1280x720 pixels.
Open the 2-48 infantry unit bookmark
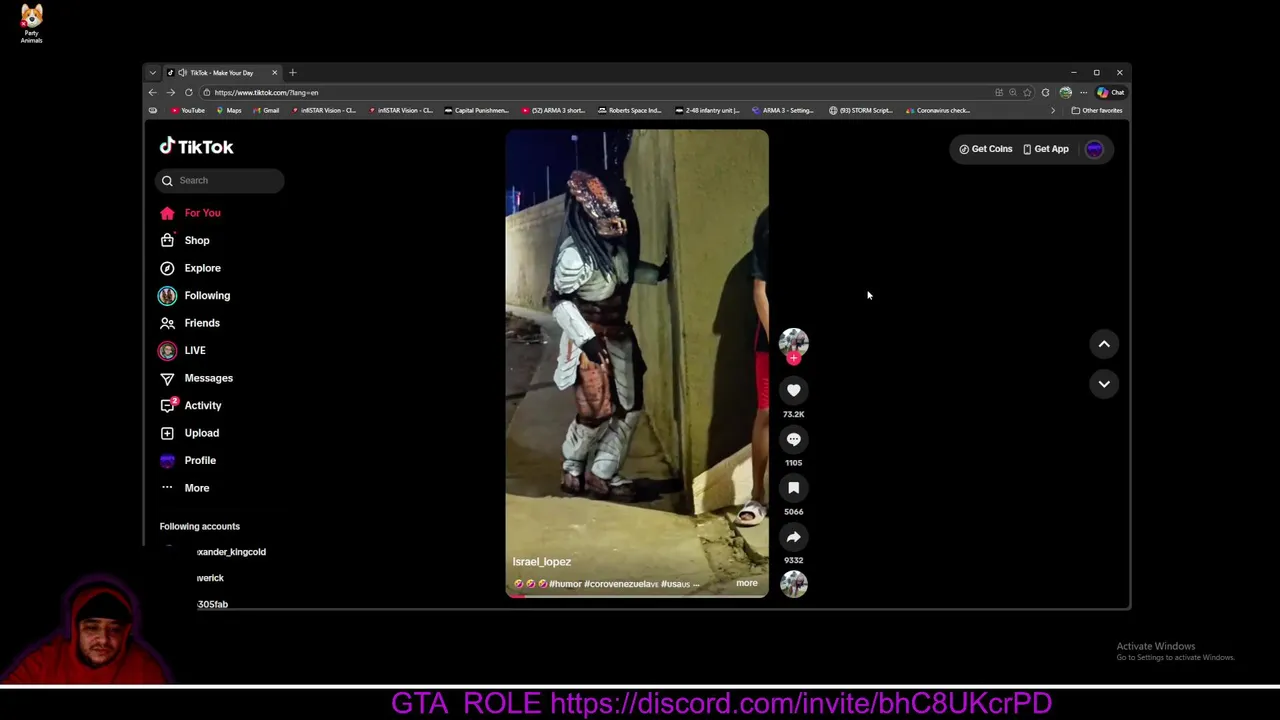click(x=707, y=110)
